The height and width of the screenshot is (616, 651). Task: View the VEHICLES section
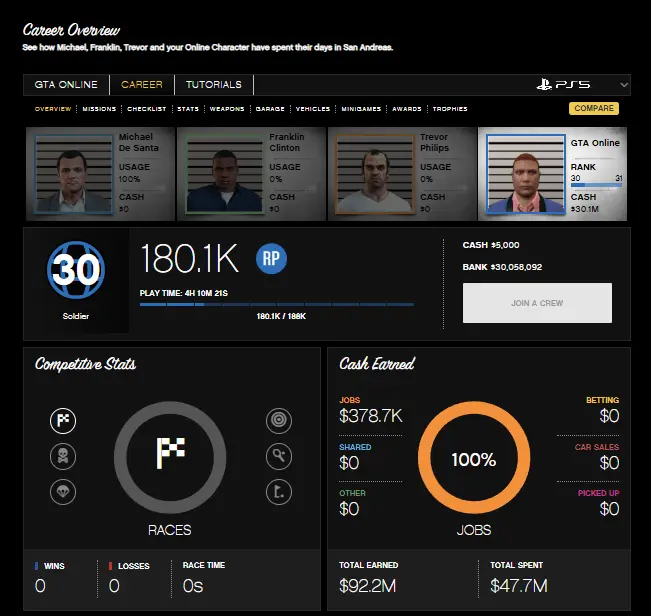click(313, 109)
